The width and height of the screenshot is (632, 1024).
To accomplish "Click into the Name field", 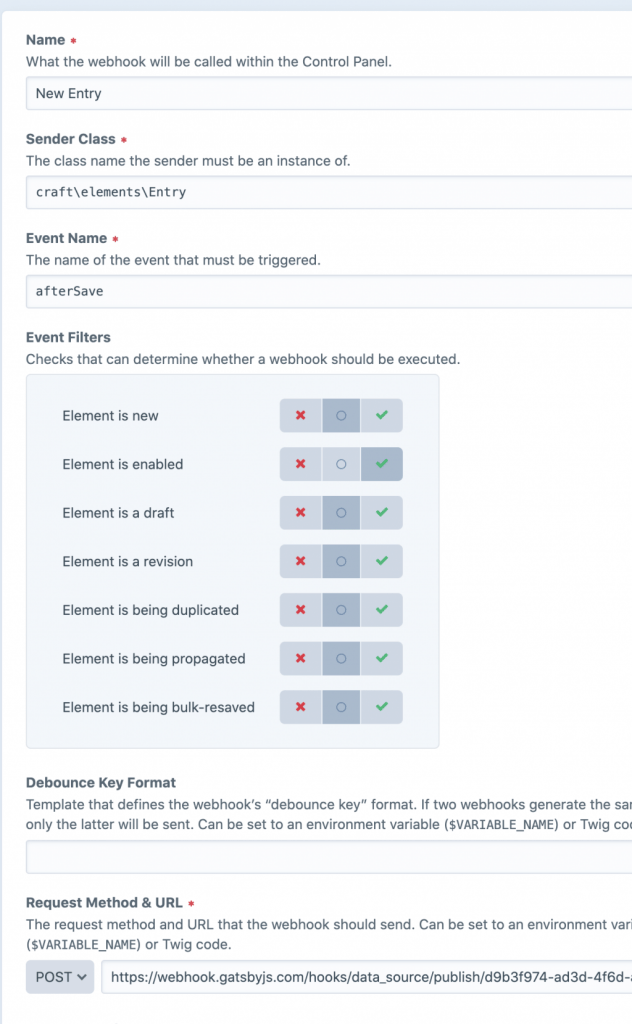I will (x=328, y=94).
